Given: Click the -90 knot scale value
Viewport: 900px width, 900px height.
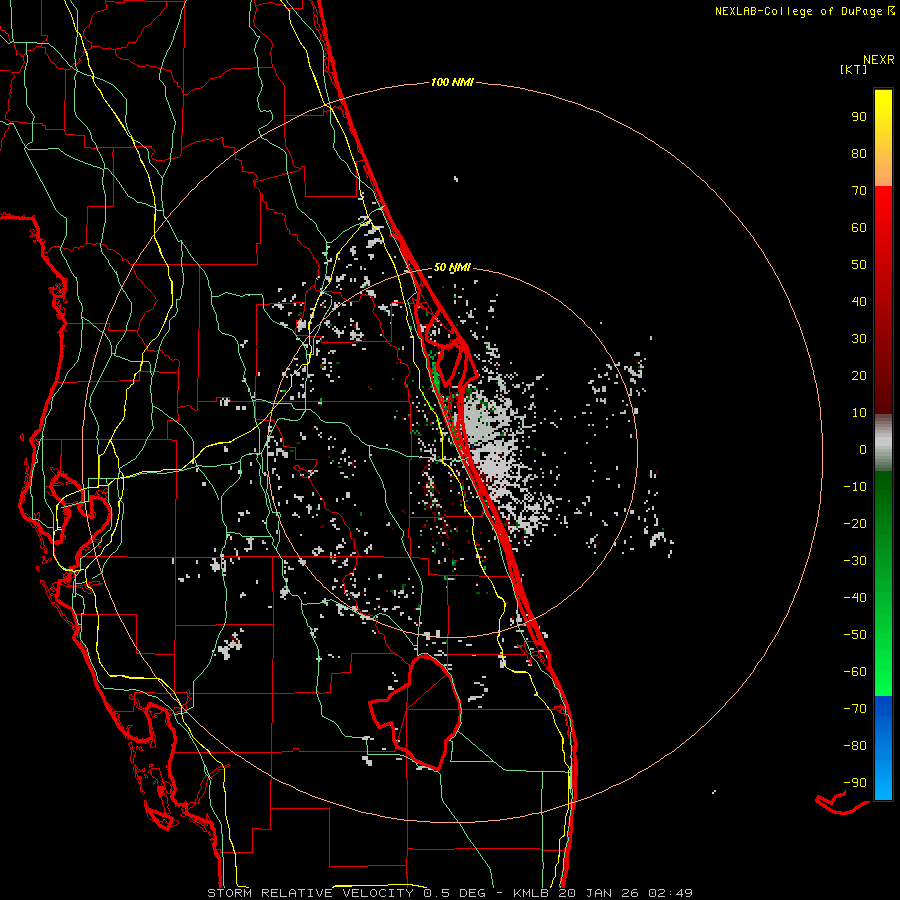Looking at the screenshot, I should click(x=855, y=783).
